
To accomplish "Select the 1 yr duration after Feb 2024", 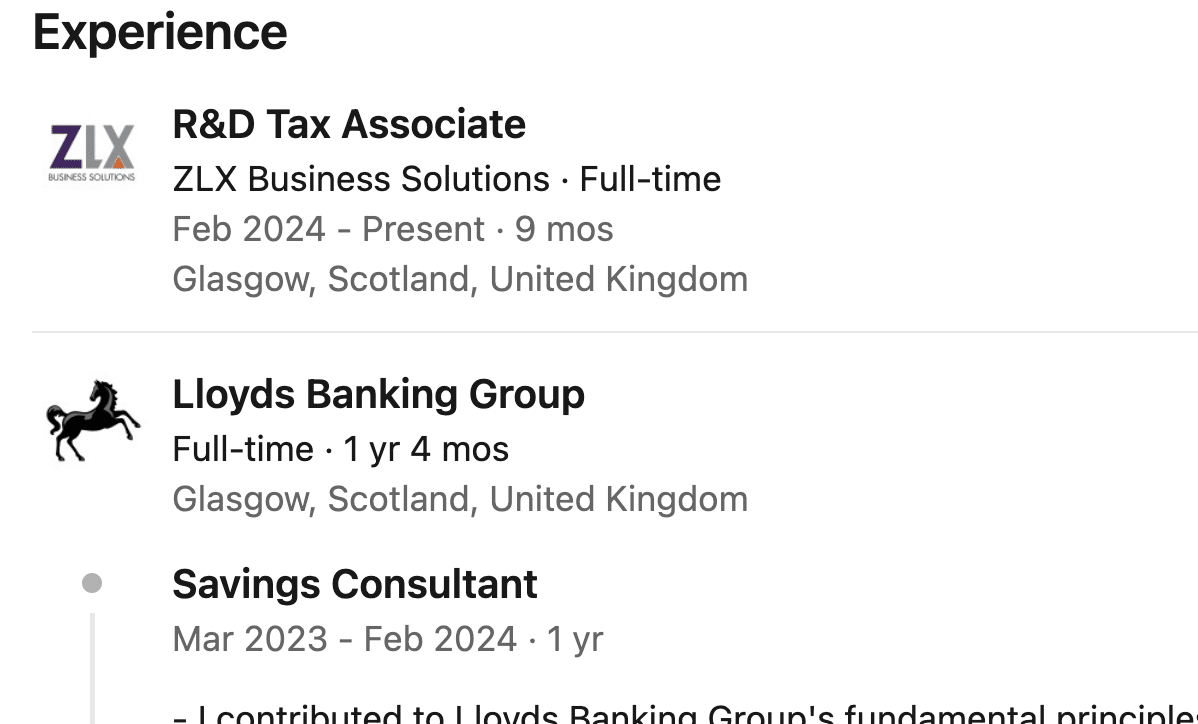I will click(575, 640).
